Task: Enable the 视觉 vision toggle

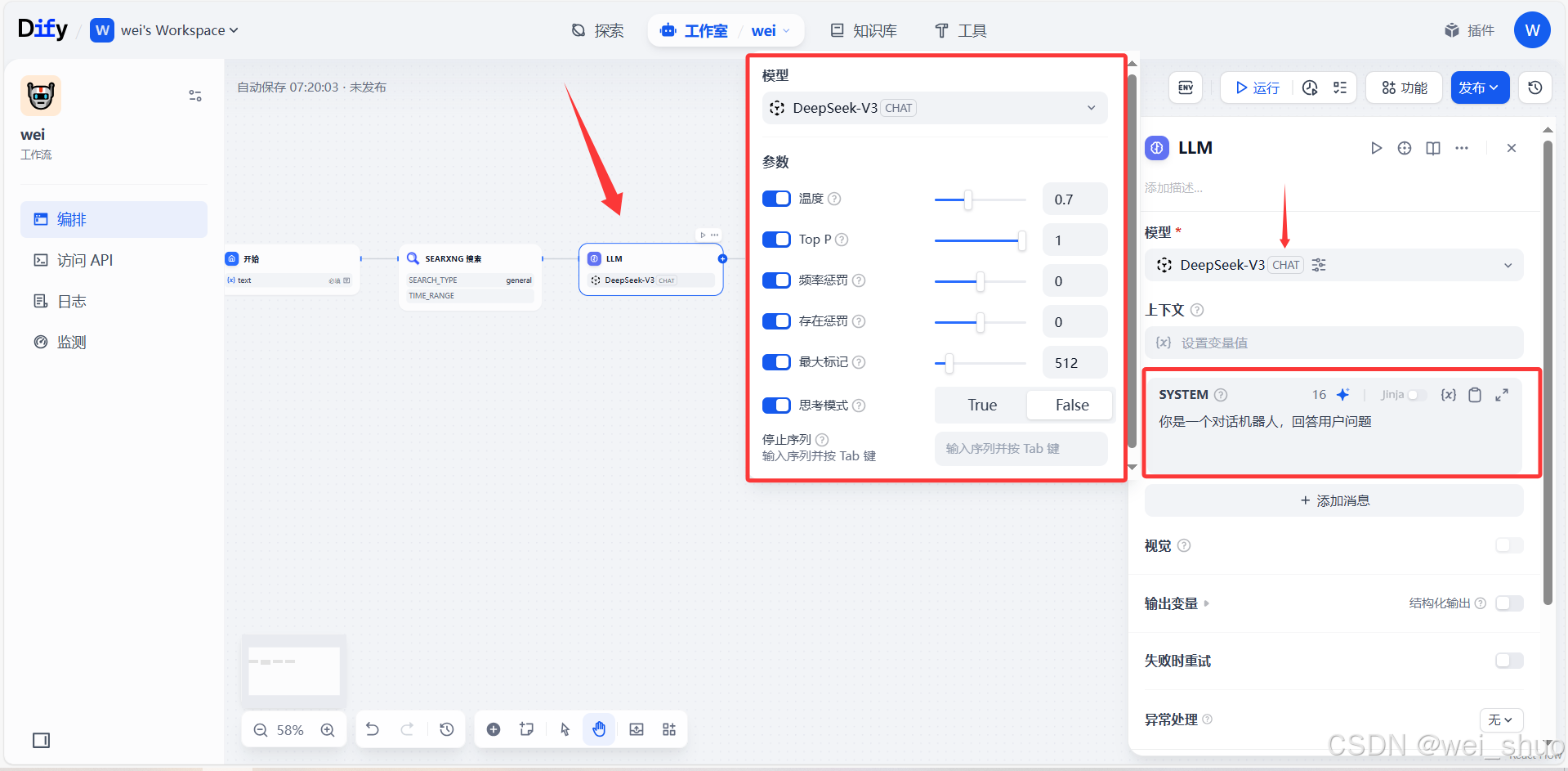Action: point(1509,545)
